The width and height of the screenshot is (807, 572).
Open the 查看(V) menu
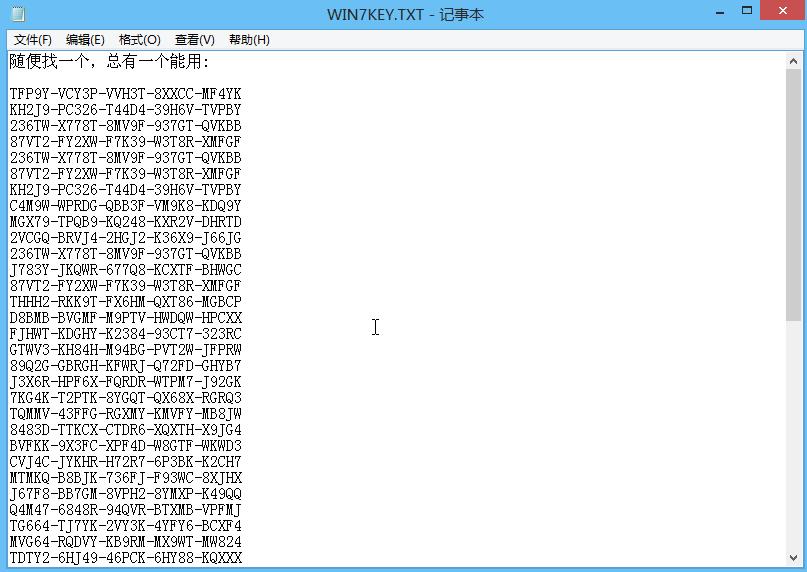[195, 40]
